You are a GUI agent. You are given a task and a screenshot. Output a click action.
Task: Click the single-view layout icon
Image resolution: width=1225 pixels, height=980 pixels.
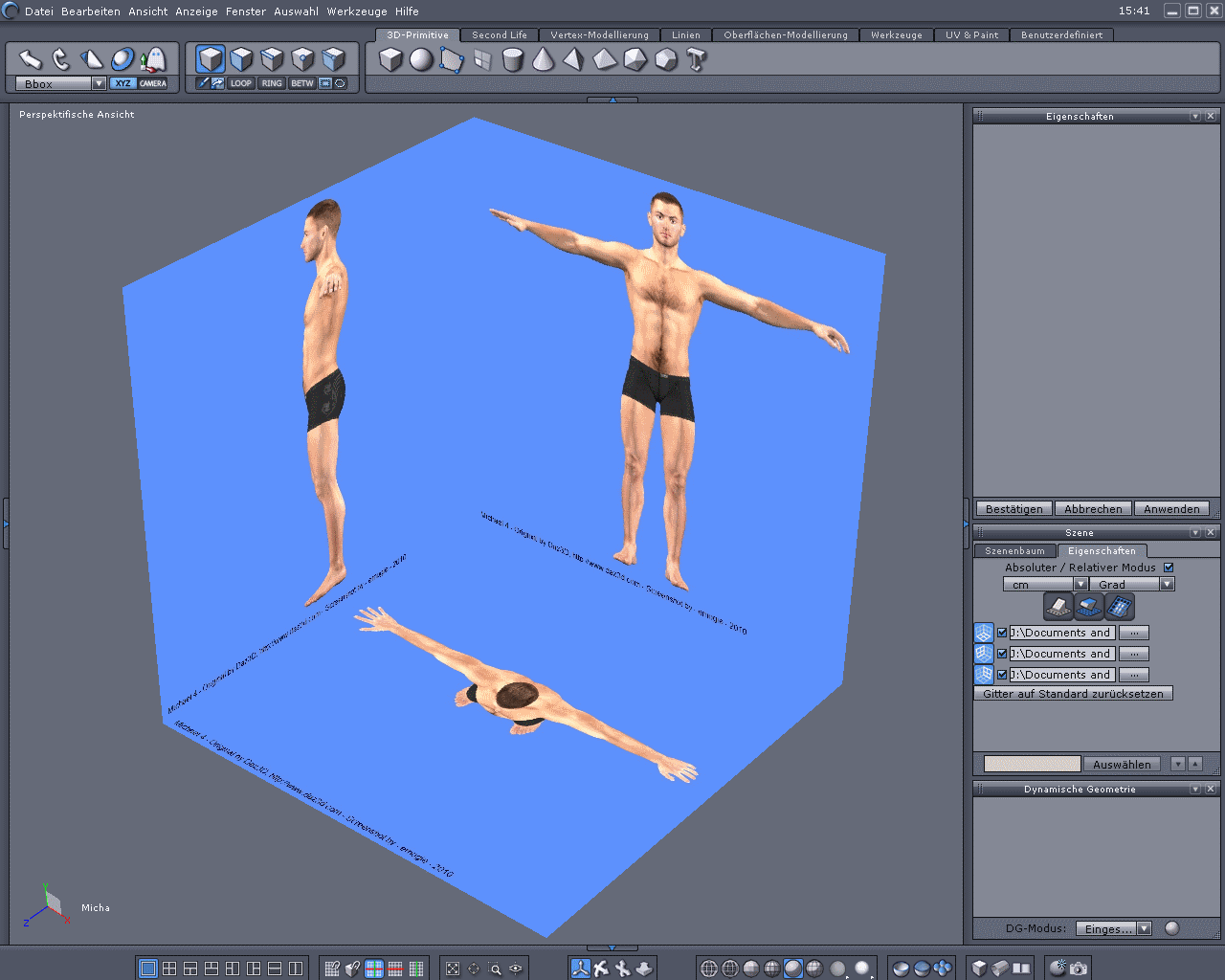[147, 969]
